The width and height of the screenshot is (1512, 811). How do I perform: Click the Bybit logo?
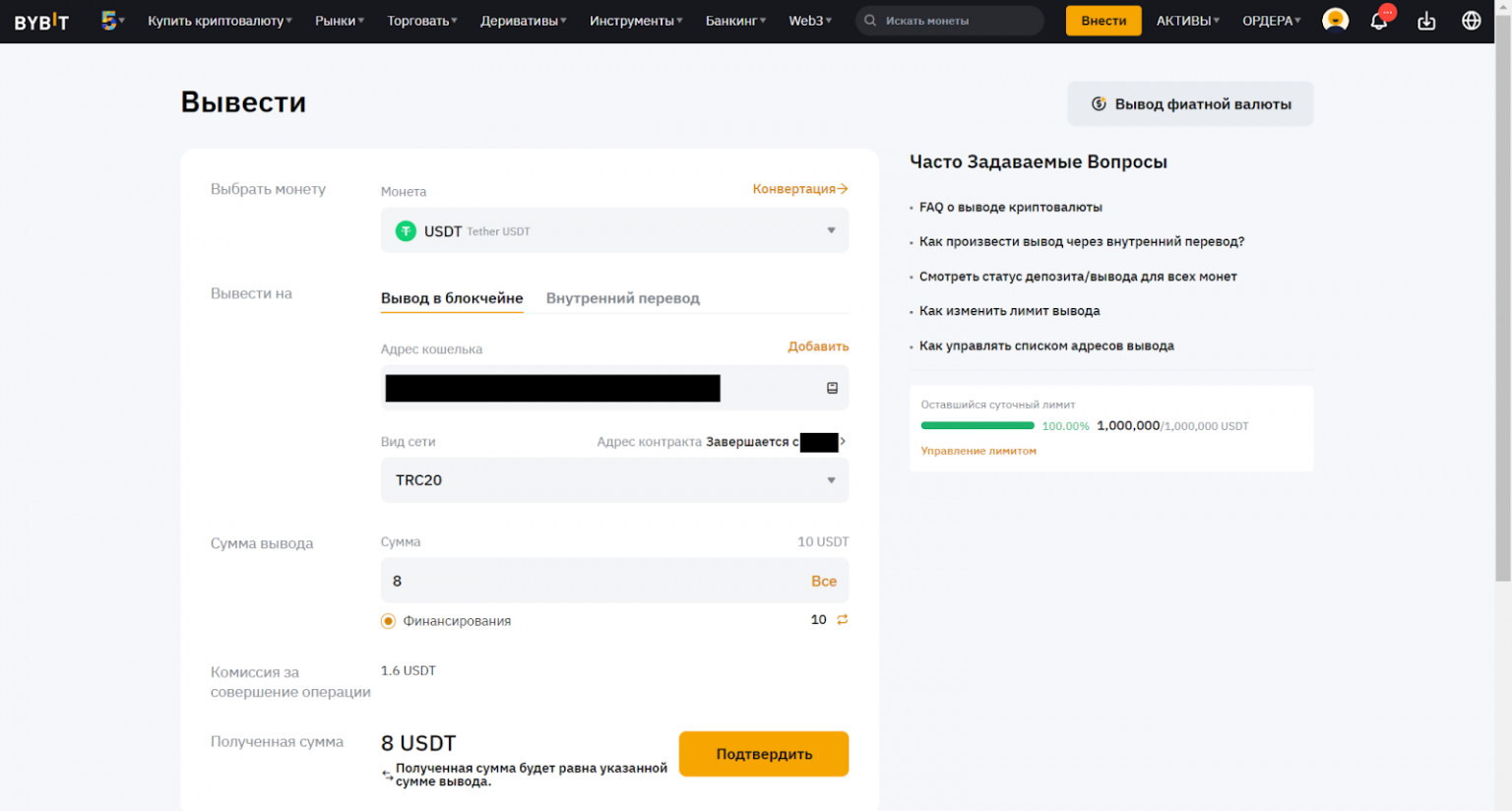coord(41,22)
